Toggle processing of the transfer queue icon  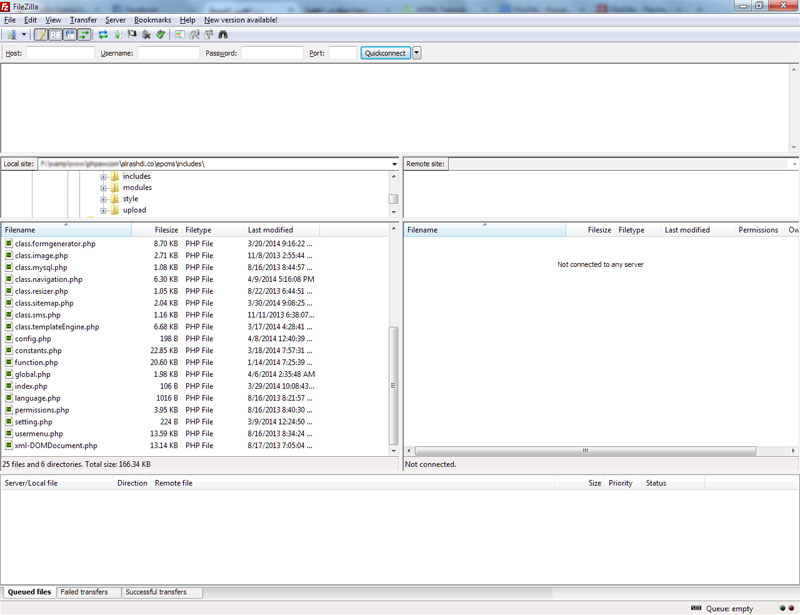click(118, 35)
